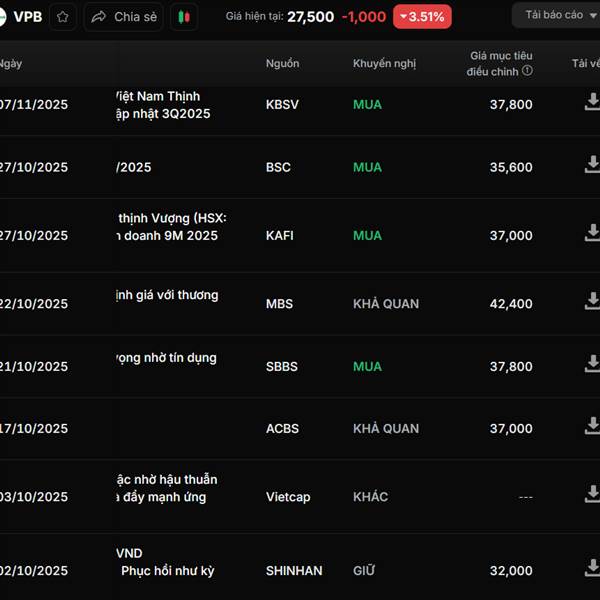Screen dimensions: 600x600
Task: Download the KAFI report
Action: point(592,233)
